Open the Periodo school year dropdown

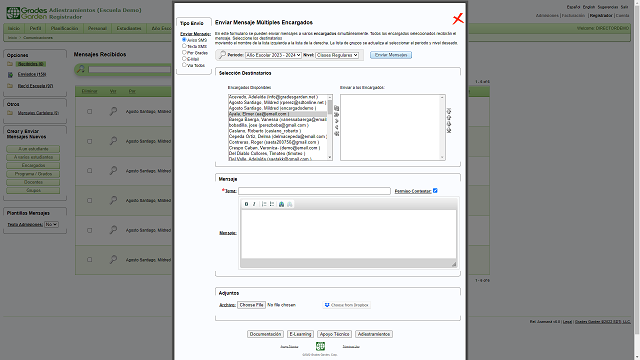pyautogui.click(x=273, y=55)
